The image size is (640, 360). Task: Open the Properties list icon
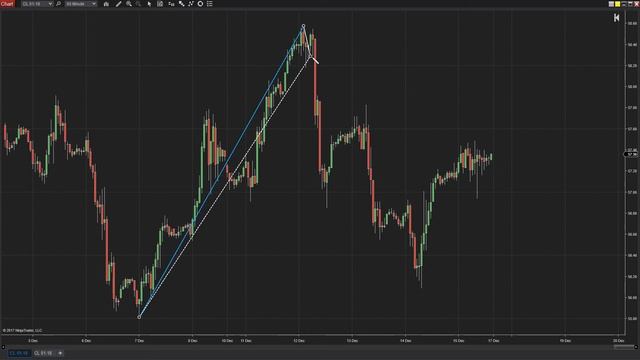click(209, 4)
